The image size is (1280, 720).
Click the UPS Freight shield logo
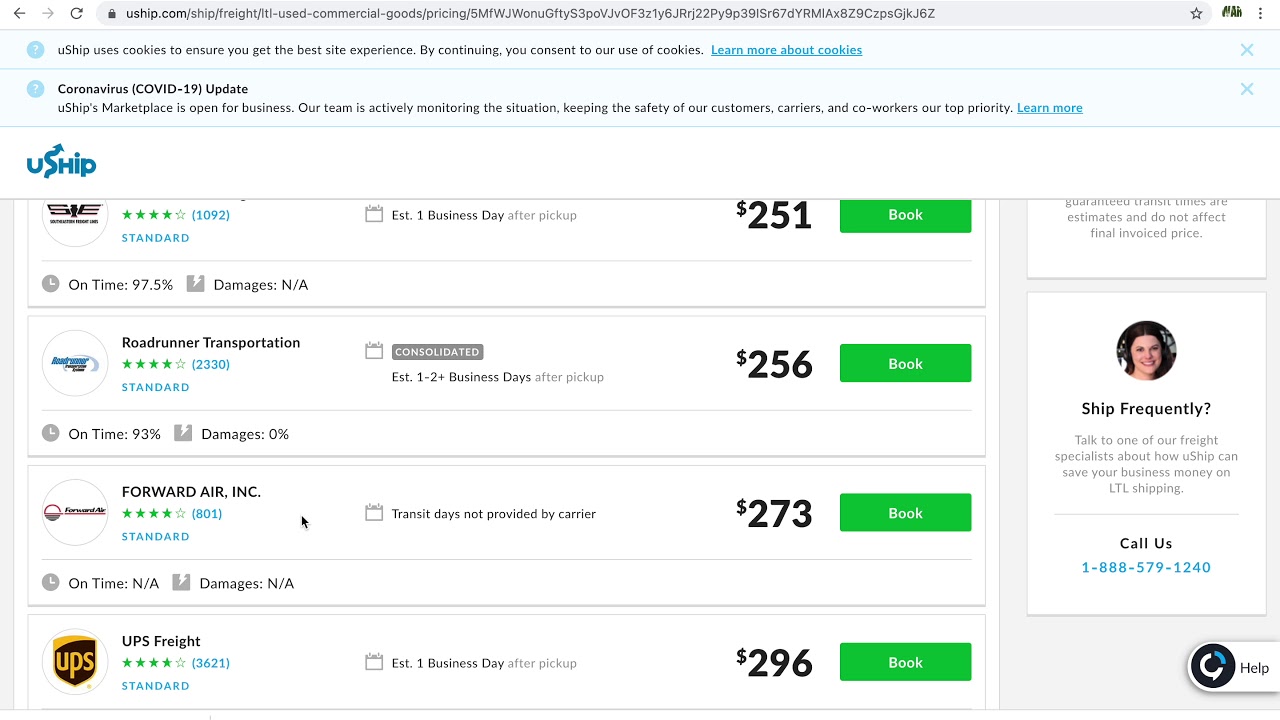click(x=75, y=662)
